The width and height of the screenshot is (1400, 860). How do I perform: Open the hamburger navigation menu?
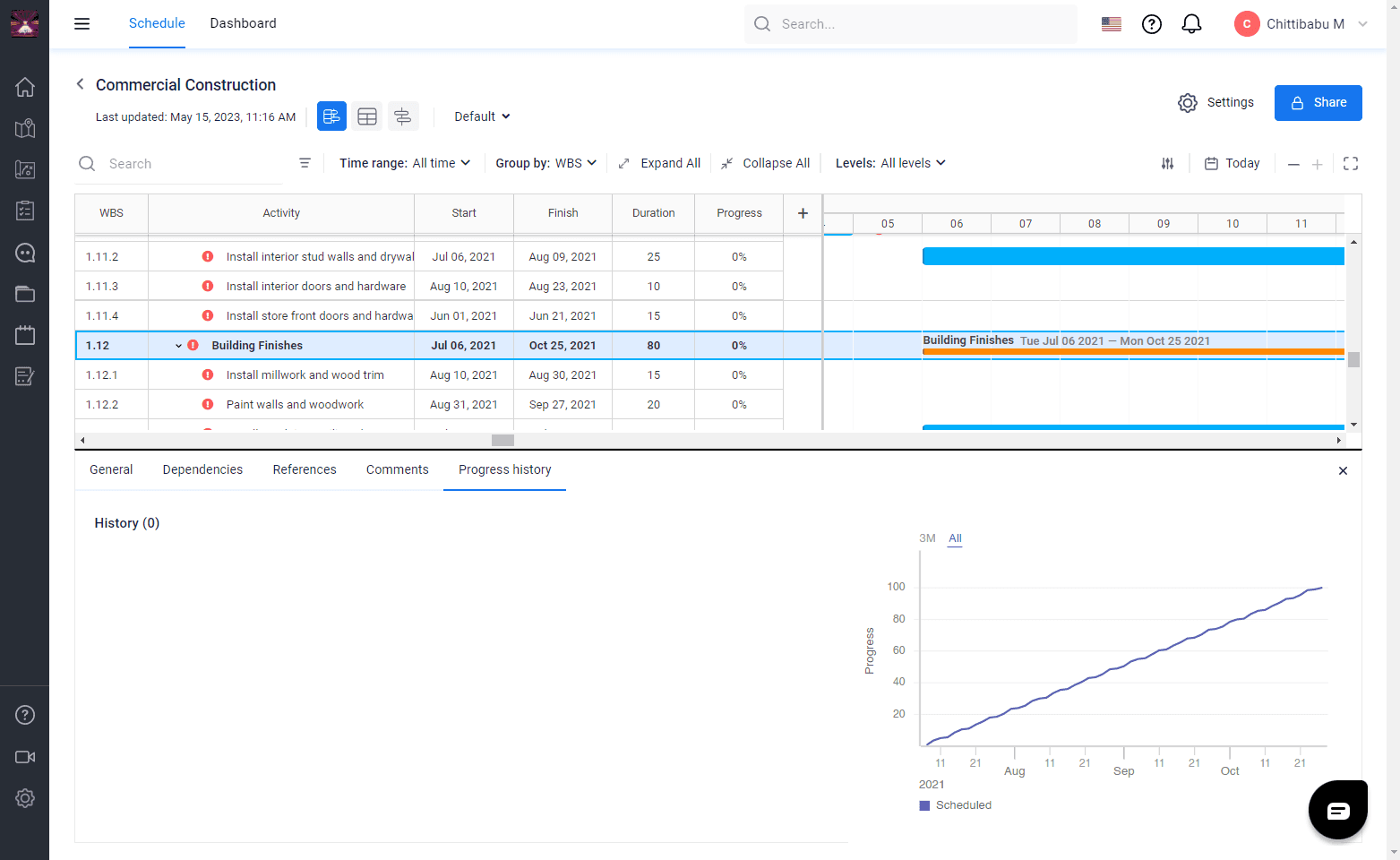[82, 24]
